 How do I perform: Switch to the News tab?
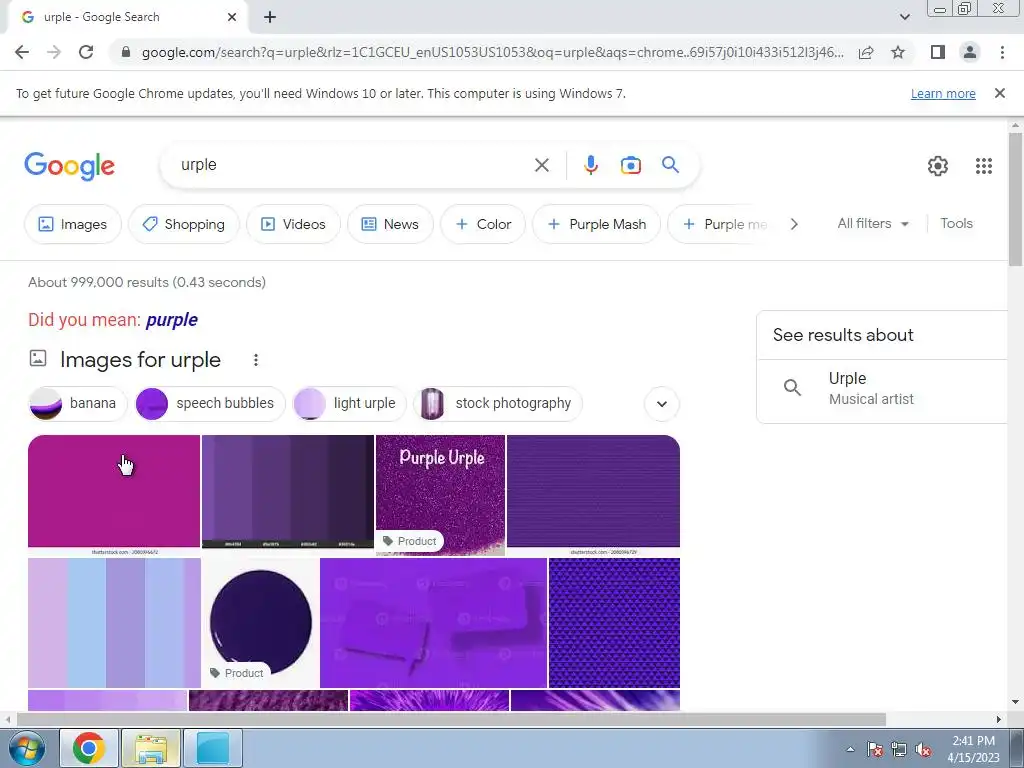click(x=390, y=224)
